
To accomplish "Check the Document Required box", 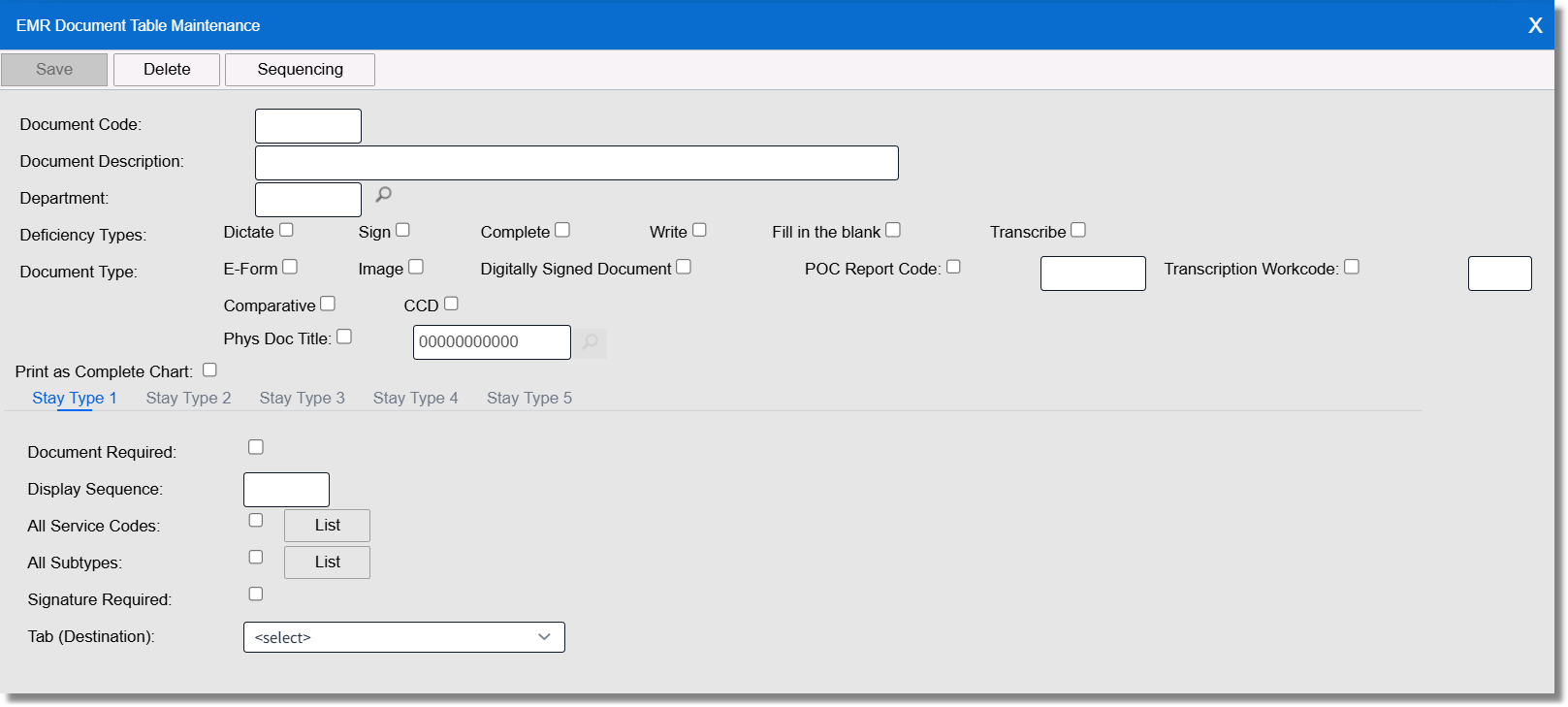I will point(256,447).
